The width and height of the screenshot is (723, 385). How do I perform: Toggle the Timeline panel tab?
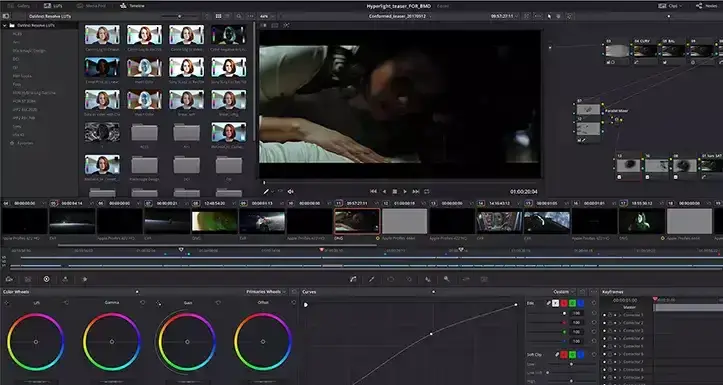132,6
